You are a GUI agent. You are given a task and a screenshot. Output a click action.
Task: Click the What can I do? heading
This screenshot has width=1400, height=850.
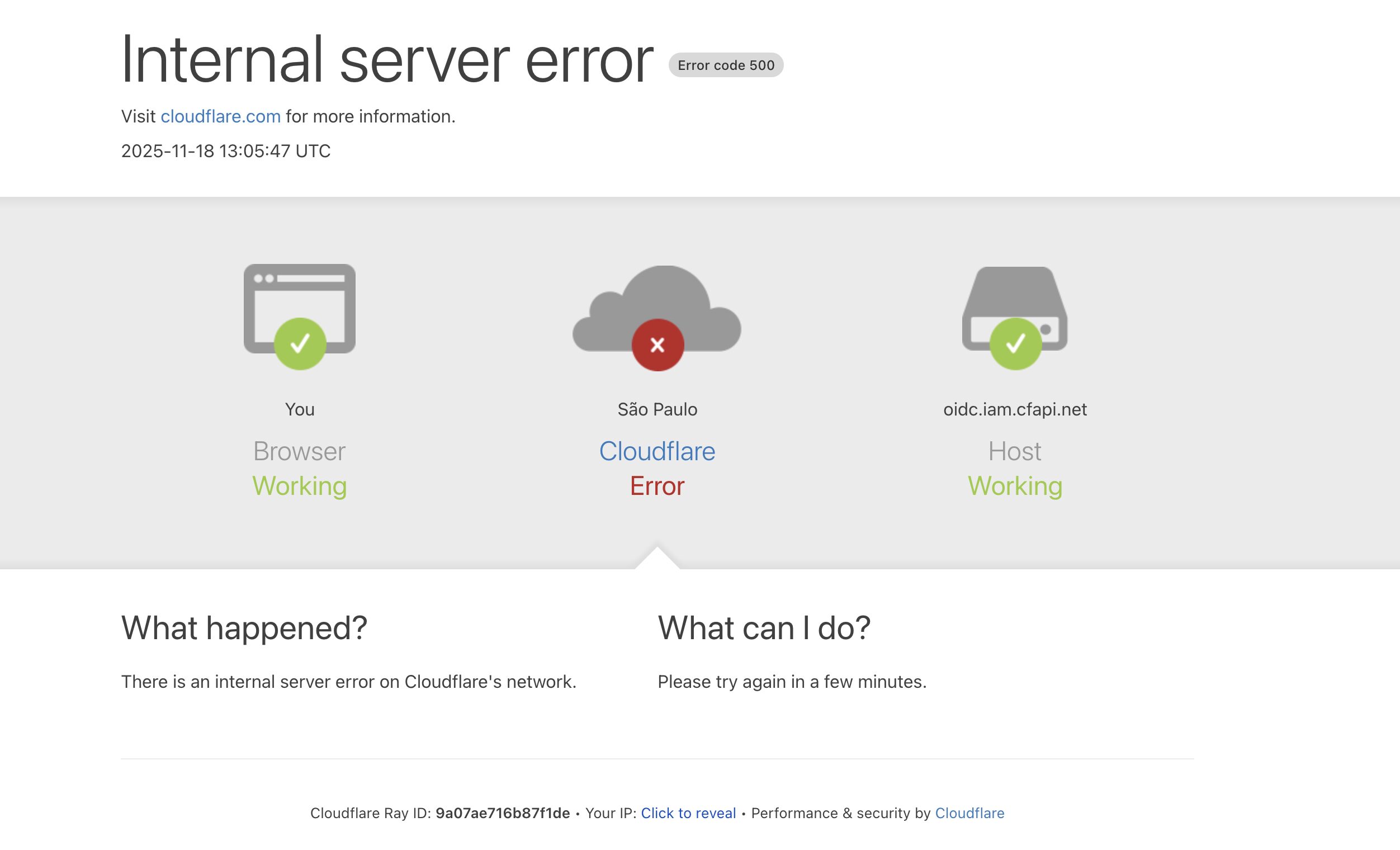764,629
